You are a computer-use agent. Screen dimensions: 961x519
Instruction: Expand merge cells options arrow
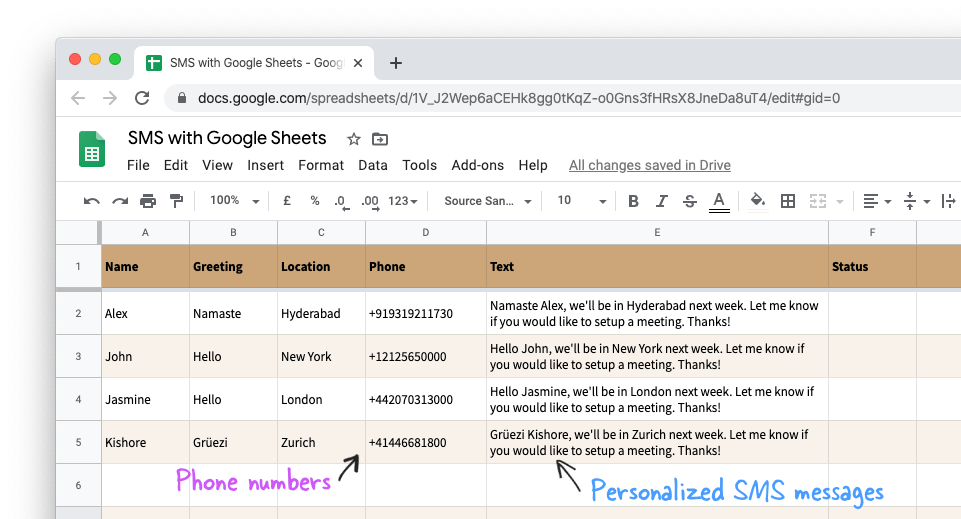pos(840,201)
